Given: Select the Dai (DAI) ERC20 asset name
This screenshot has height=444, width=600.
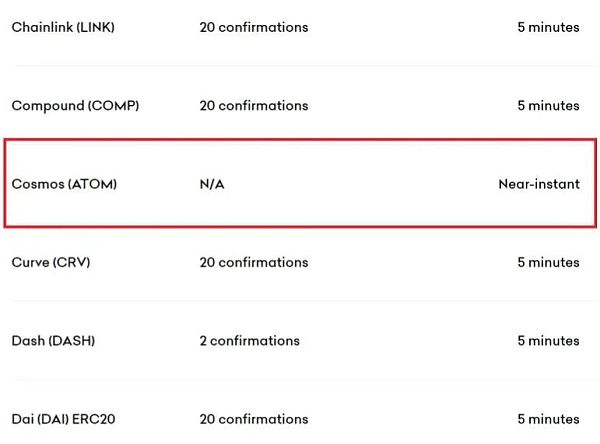Looking at the screenshot, I should click(63, 419).
